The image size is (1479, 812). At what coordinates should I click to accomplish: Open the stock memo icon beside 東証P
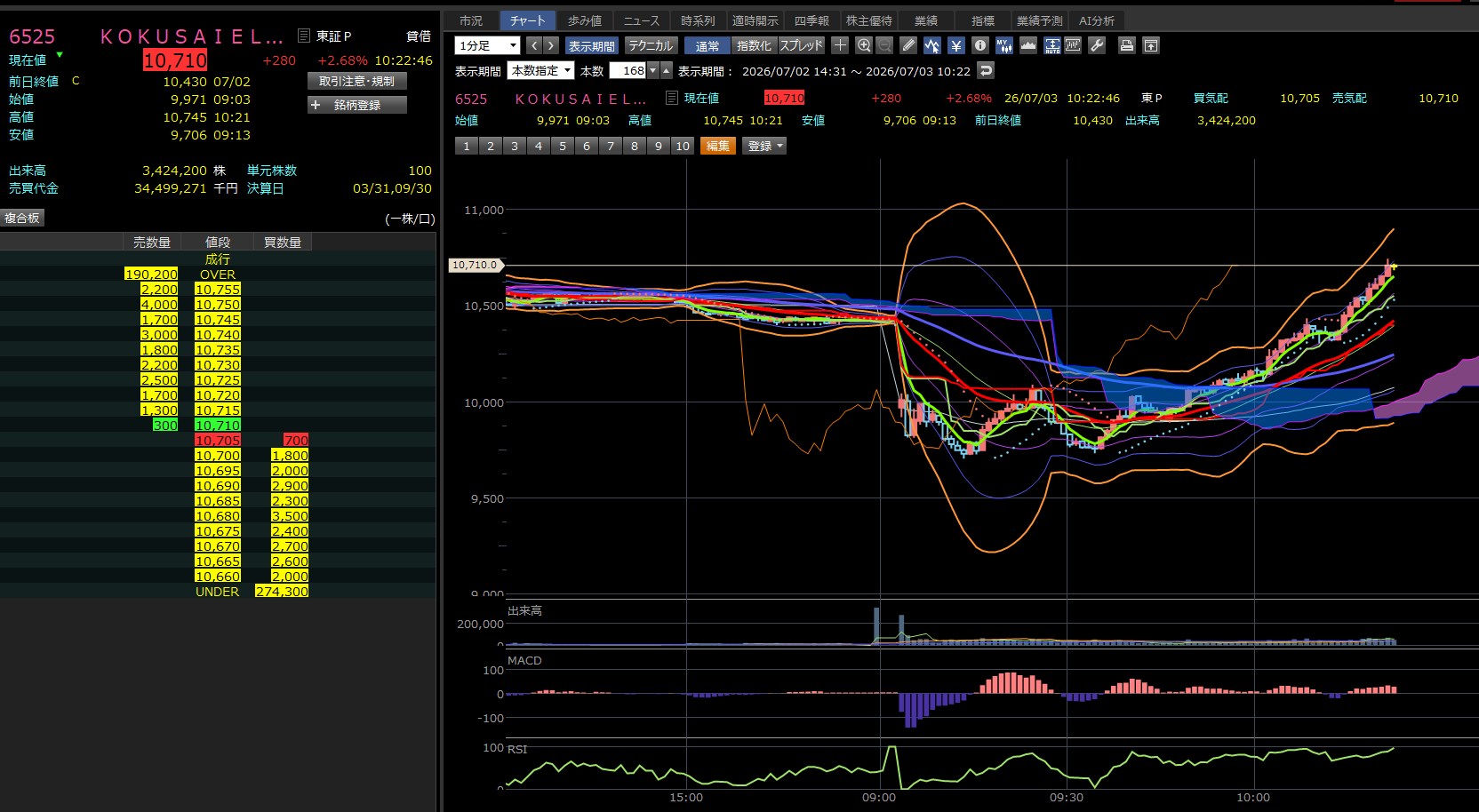(x=304, y=36)
